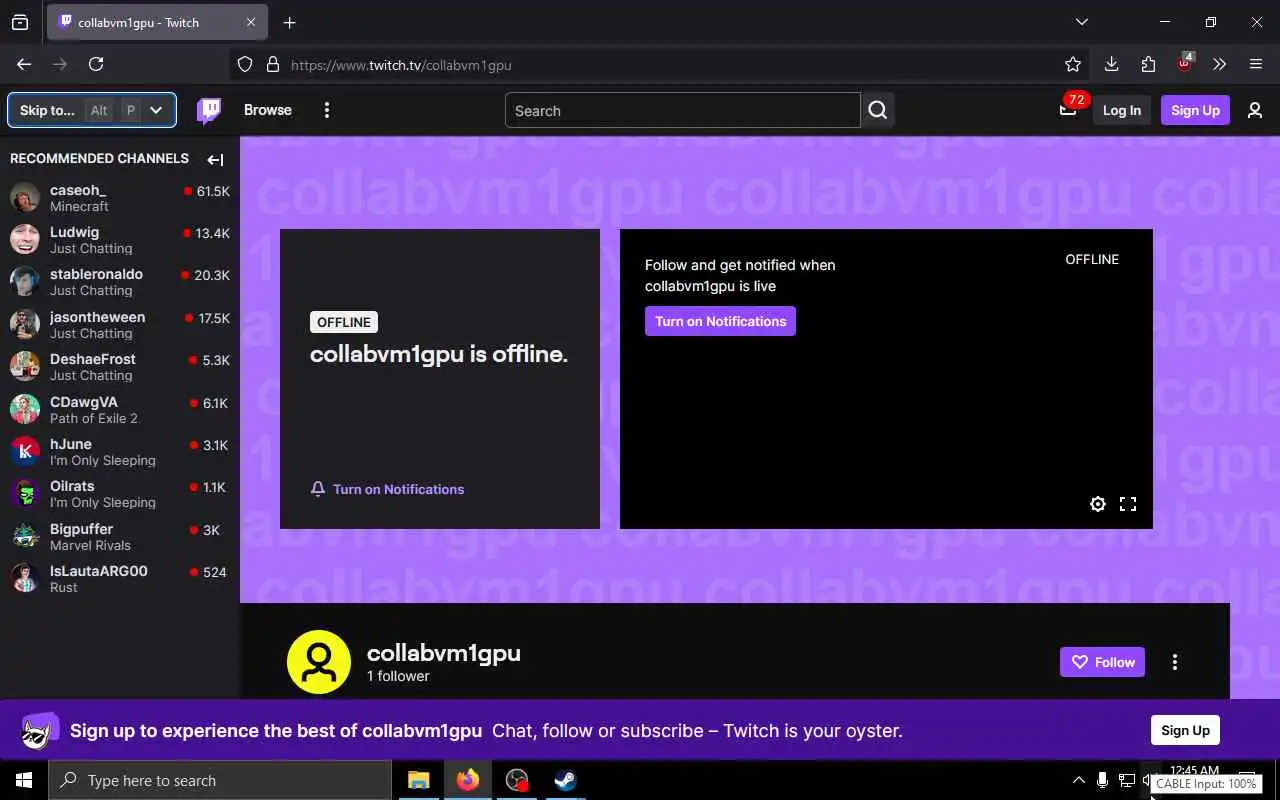Expand the Skip to dropdown
Image resolution: width=1280 pixels, height=800 pixels.
[156, 110]
